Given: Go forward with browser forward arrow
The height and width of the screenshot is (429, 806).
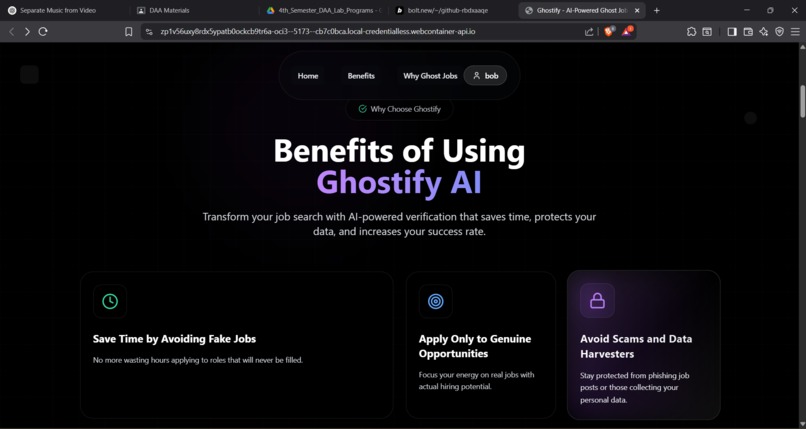Looking at the screenshot, I should coord(27,31).
